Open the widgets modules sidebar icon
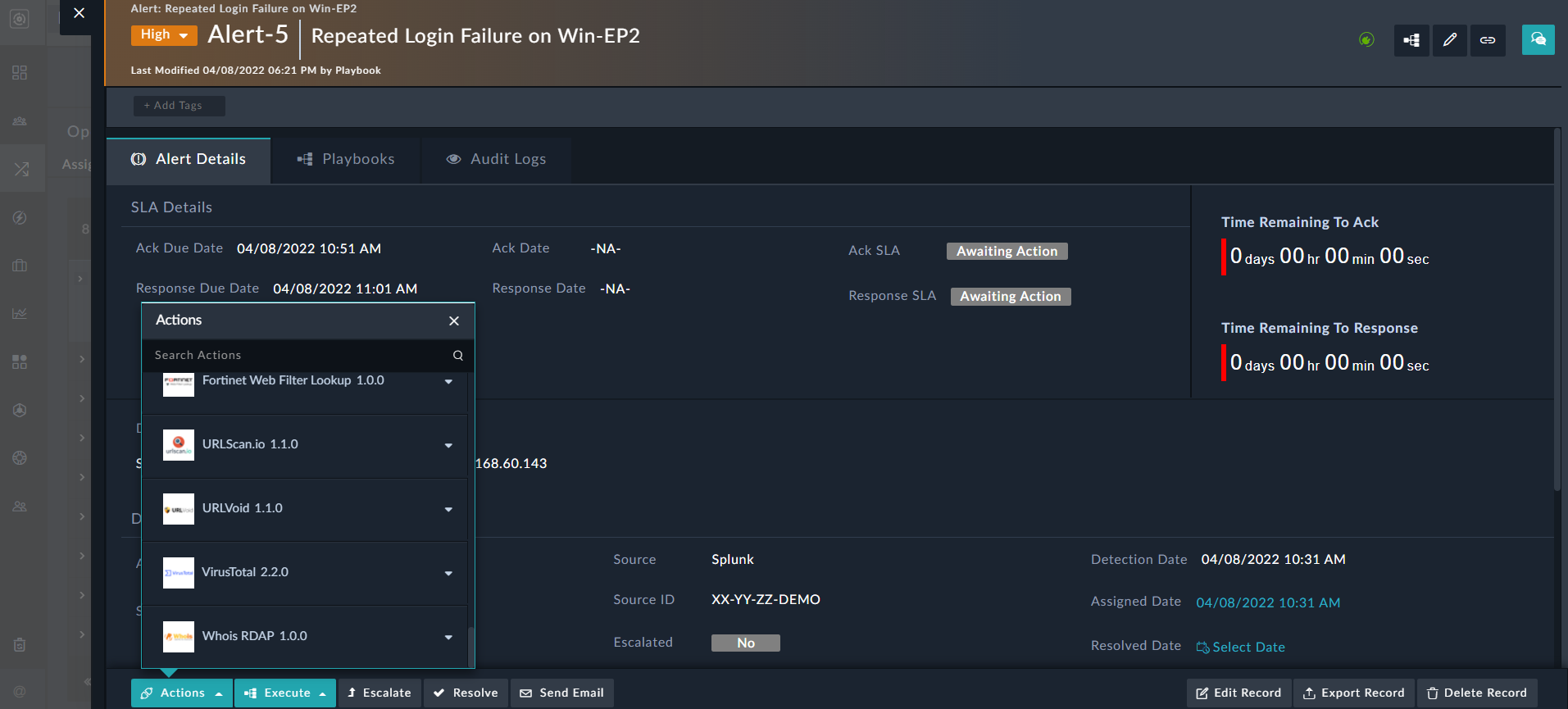The image size is (1568, 709). [x=20, y=361]
